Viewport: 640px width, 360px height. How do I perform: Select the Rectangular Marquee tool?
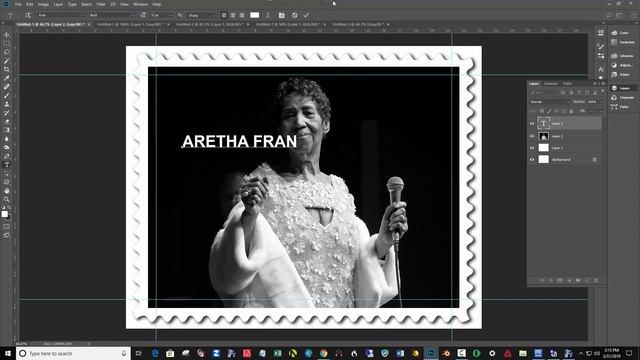click(7, 44)
